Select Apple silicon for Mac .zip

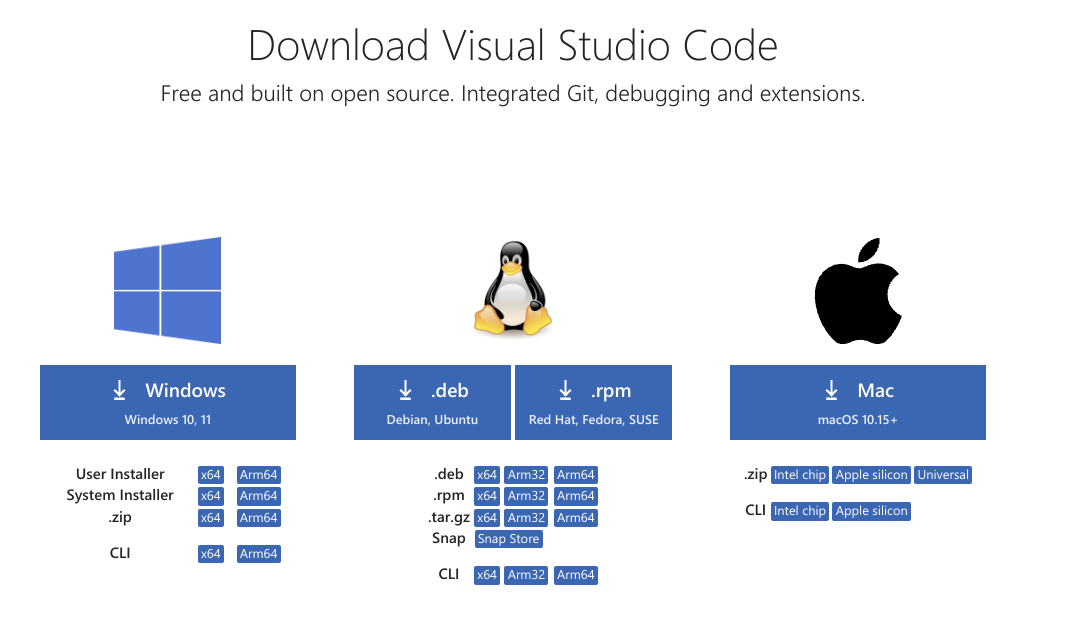coord(872,475)
